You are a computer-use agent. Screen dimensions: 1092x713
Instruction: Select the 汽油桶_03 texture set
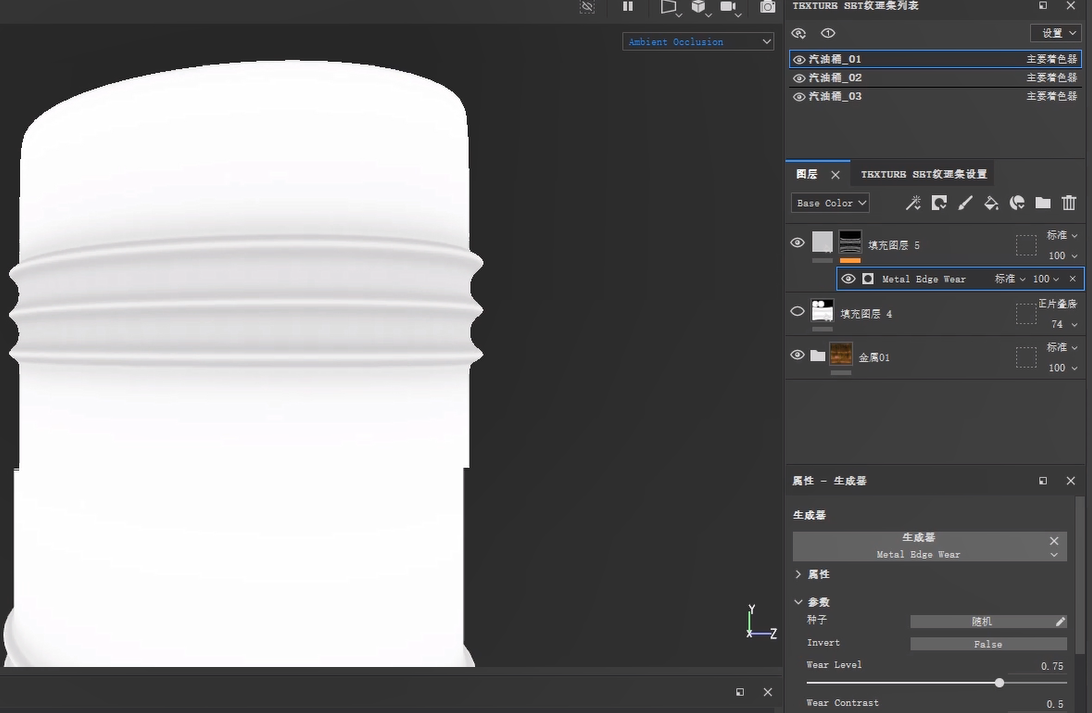tap(835, 97)
